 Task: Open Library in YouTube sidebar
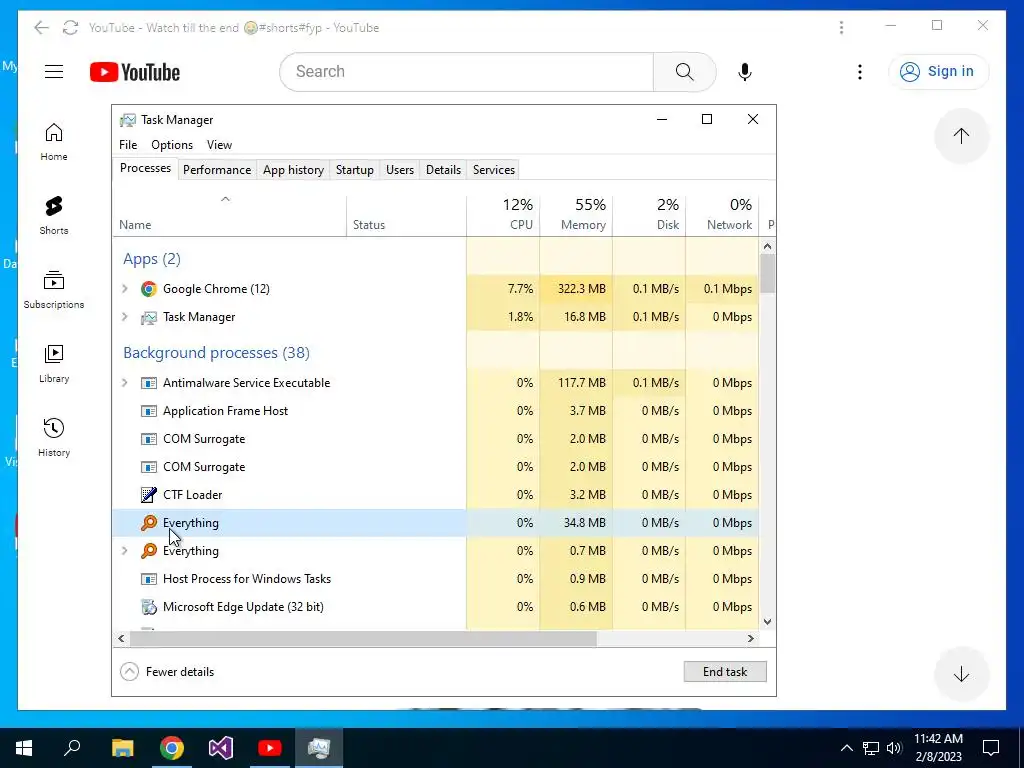pos(54,364)
